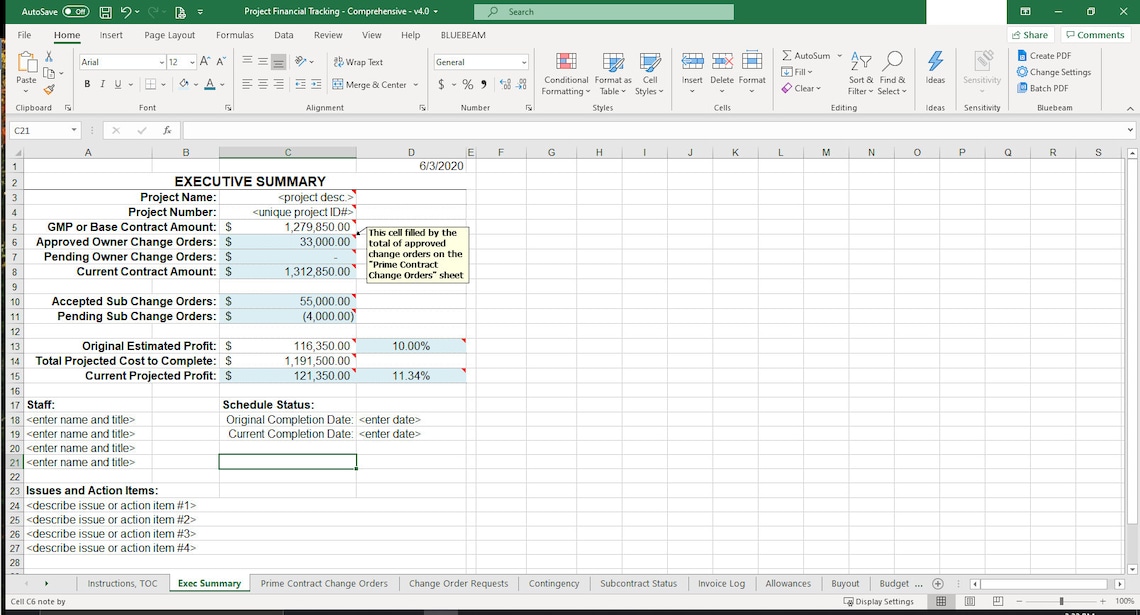Expand the Merge & Center dropdown arrow
This screenshot has width=1140, height=615.
[x=417, y=84]
